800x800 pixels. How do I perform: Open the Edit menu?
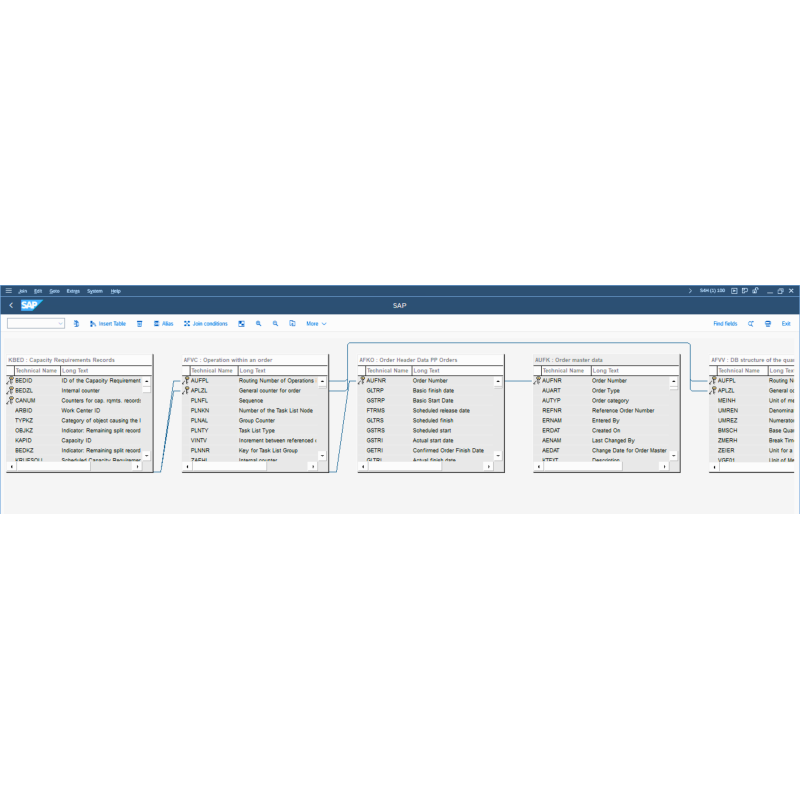tap(36, 291)
